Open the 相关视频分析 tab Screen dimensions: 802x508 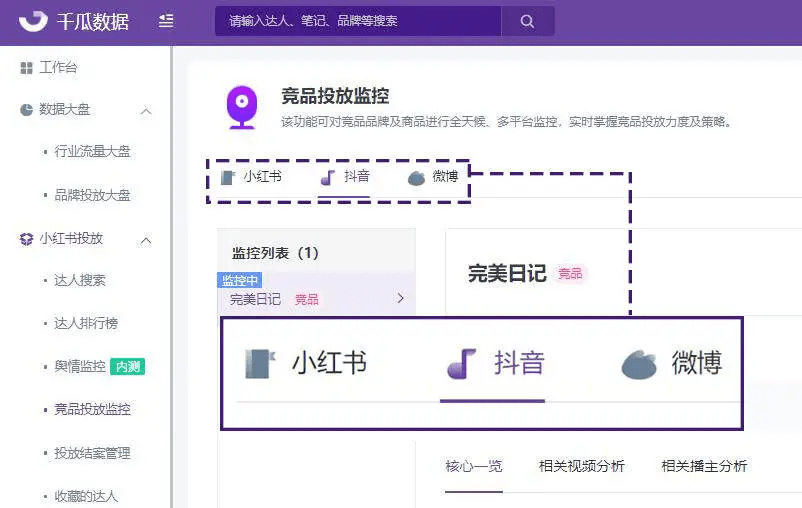pos(582,466)
